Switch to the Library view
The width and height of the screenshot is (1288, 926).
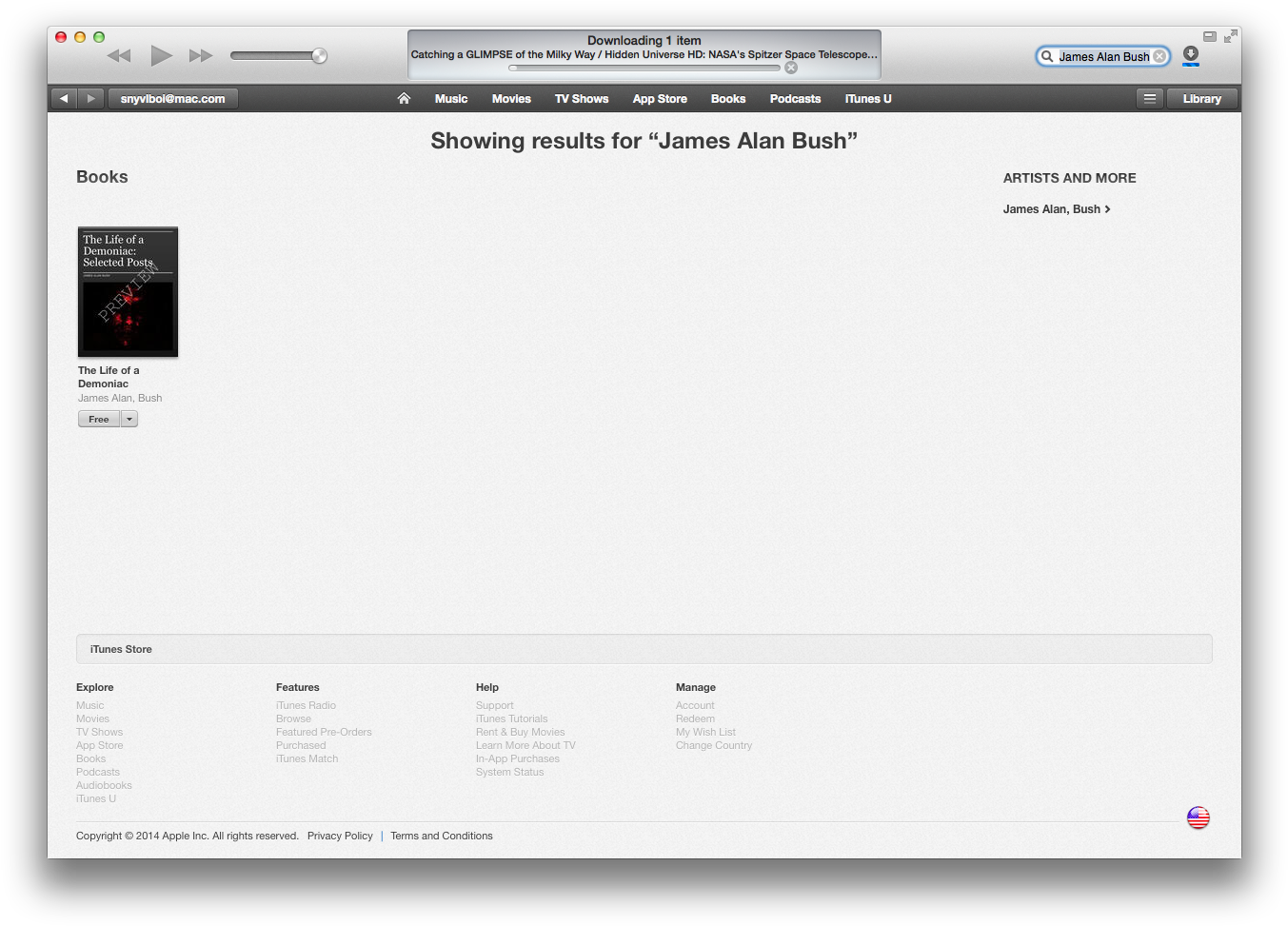click(1201, 98)
